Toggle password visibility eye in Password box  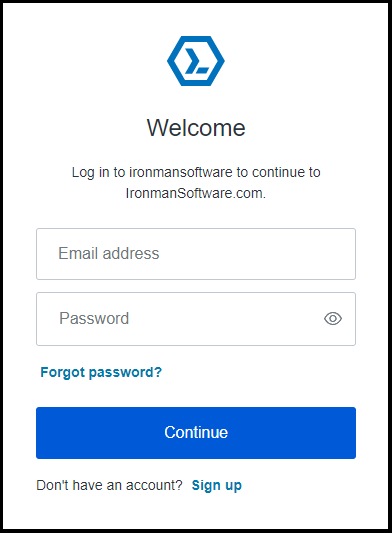[333, 319]
